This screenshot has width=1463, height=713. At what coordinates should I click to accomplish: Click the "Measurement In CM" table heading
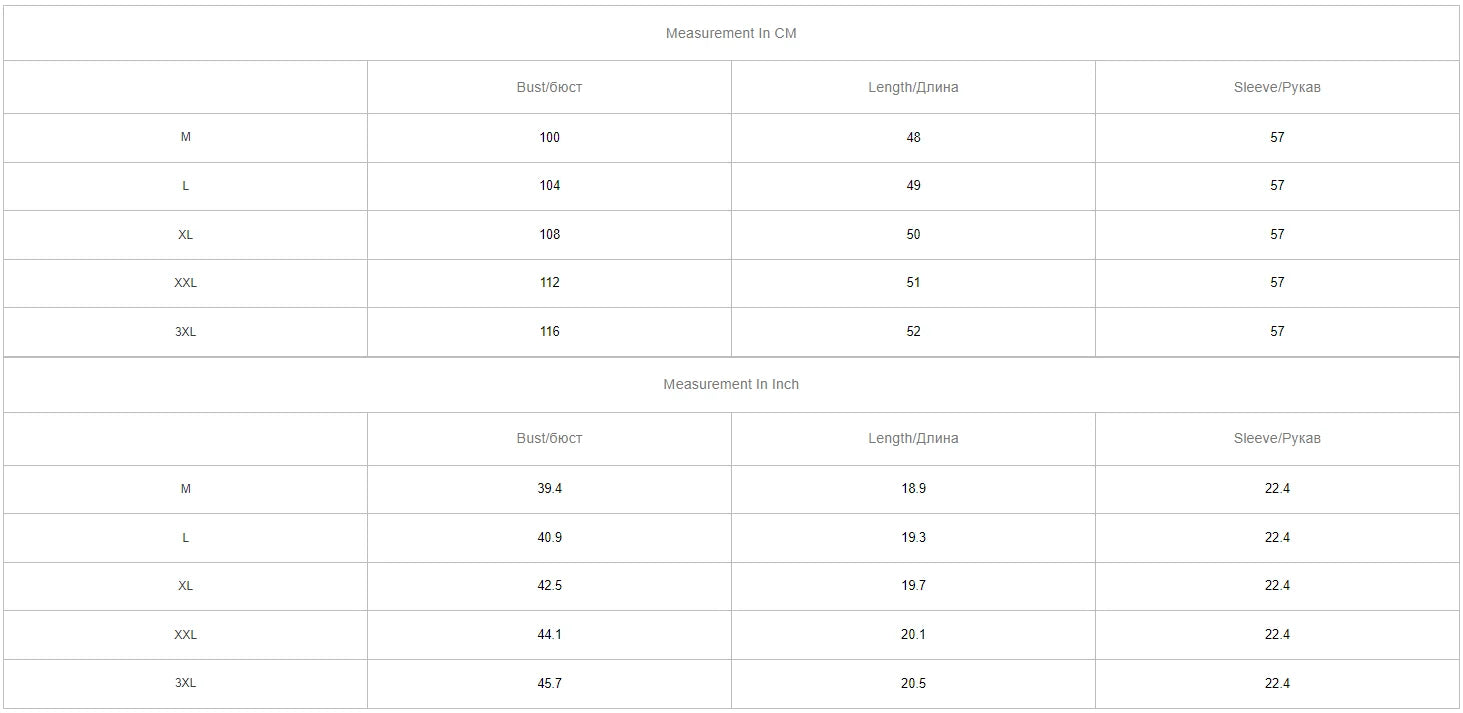[x=731, y=33]
